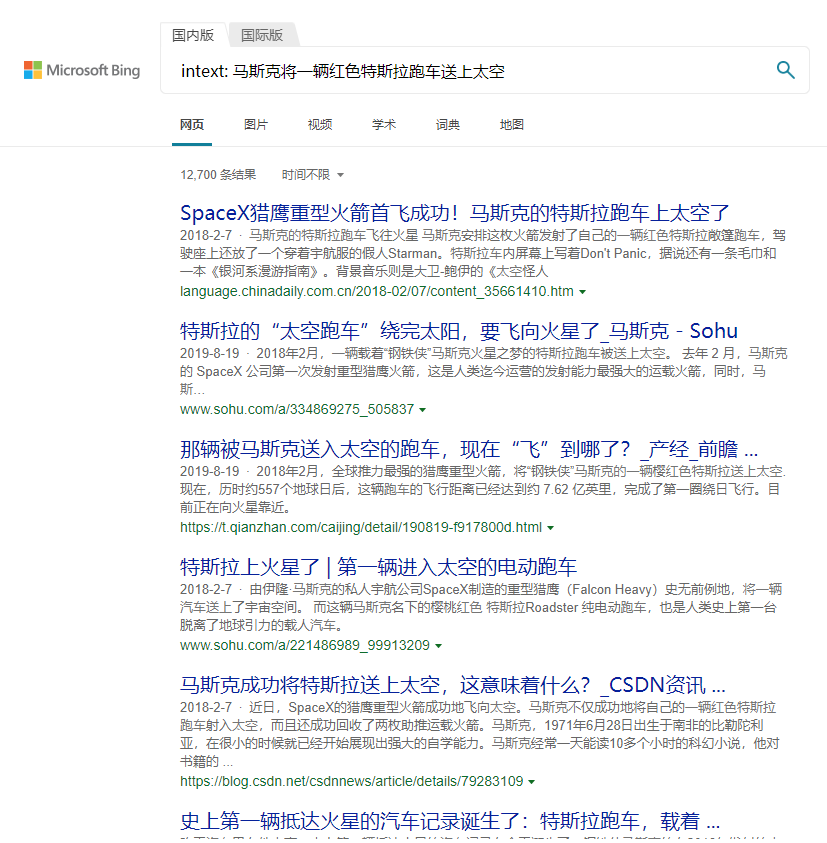Image resolution: width=827 pixels, height=843 pixels.
Task: Switch to the 国际版 tab
Action: [x=262, y=35]
